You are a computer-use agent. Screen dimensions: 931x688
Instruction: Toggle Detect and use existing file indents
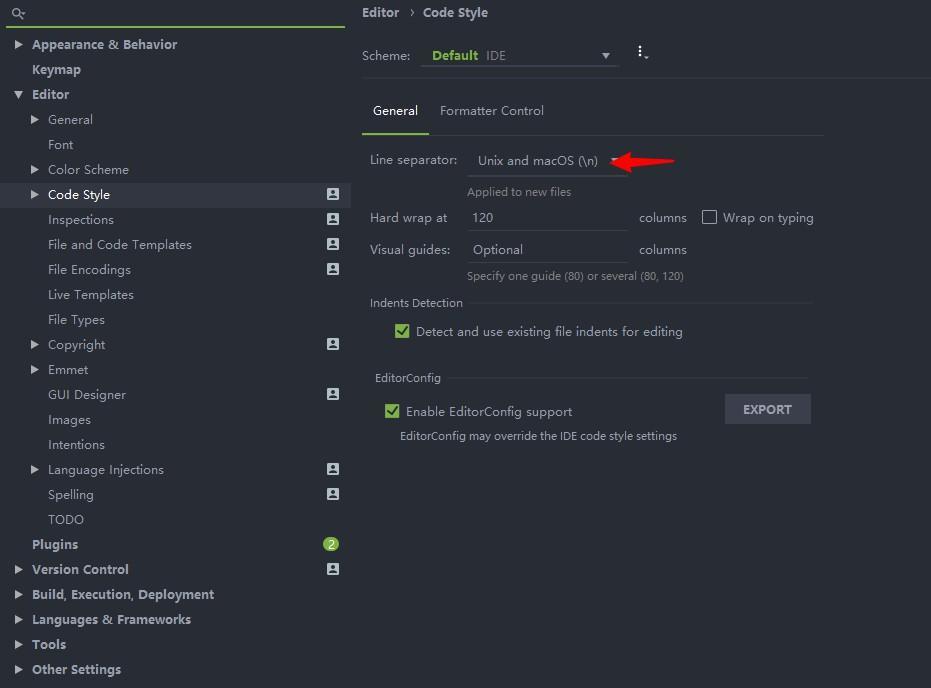402,331
